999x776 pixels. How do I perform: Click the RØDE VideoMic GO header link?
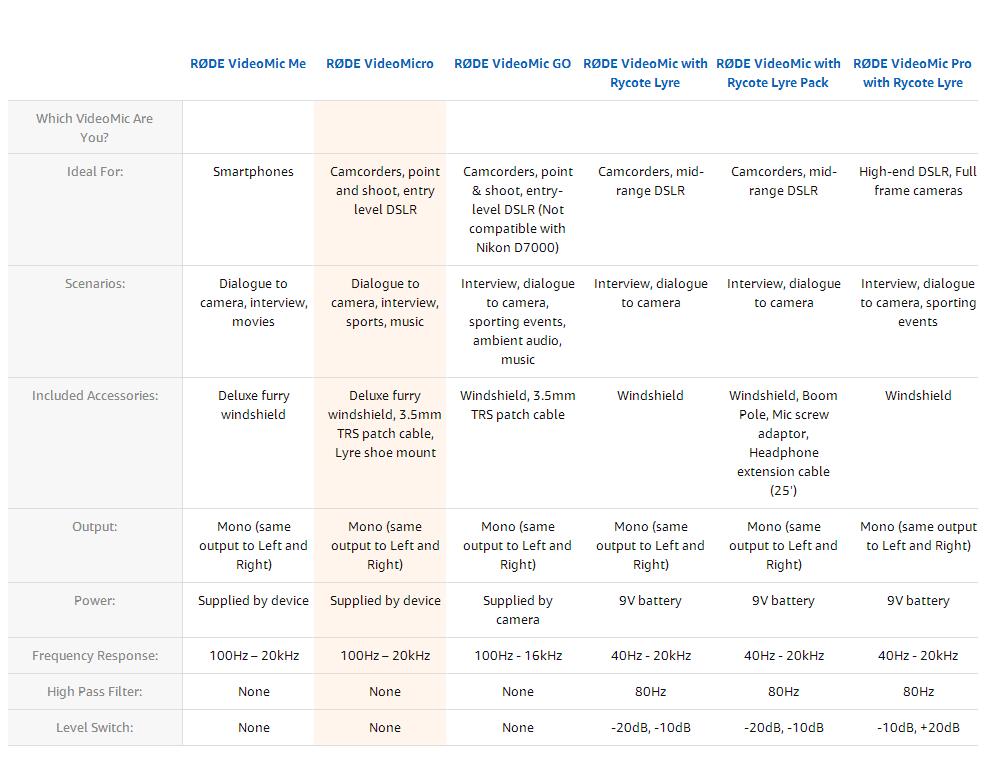512,64
